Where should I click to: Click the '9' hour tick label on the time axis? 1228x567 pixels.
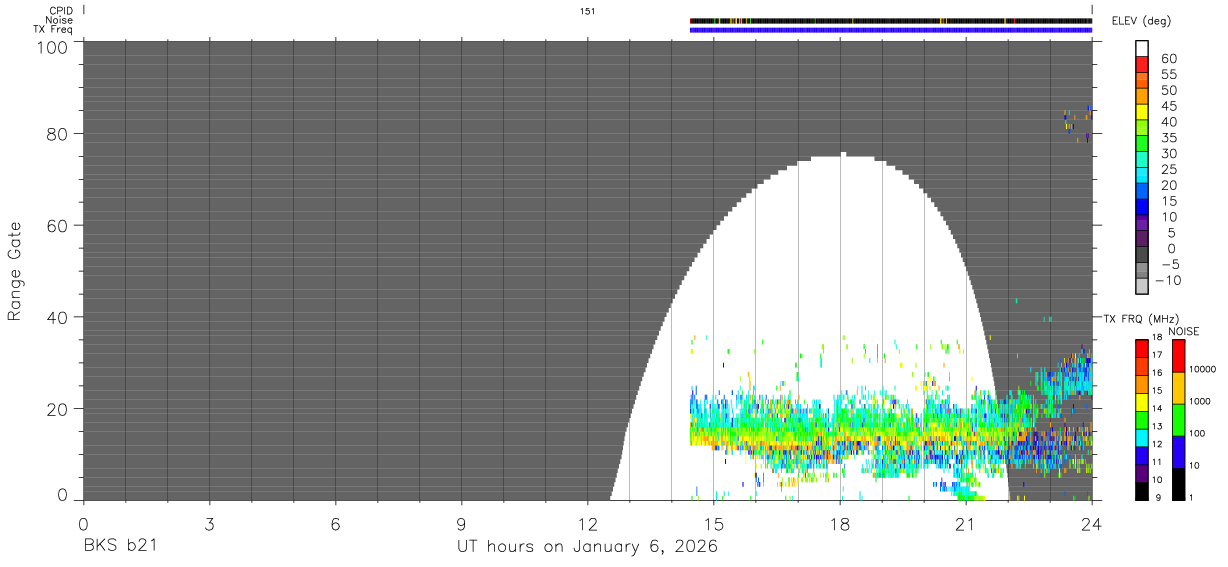point(461,523)
